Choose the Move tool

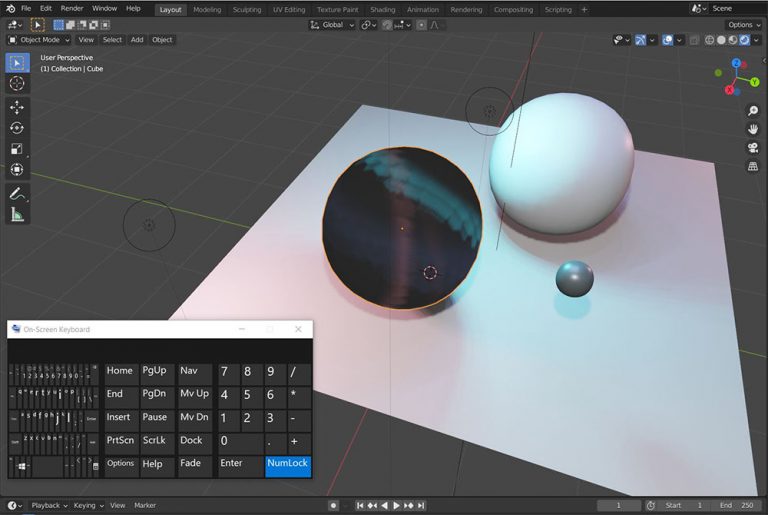pyautogui.click(x=17, y=107)
